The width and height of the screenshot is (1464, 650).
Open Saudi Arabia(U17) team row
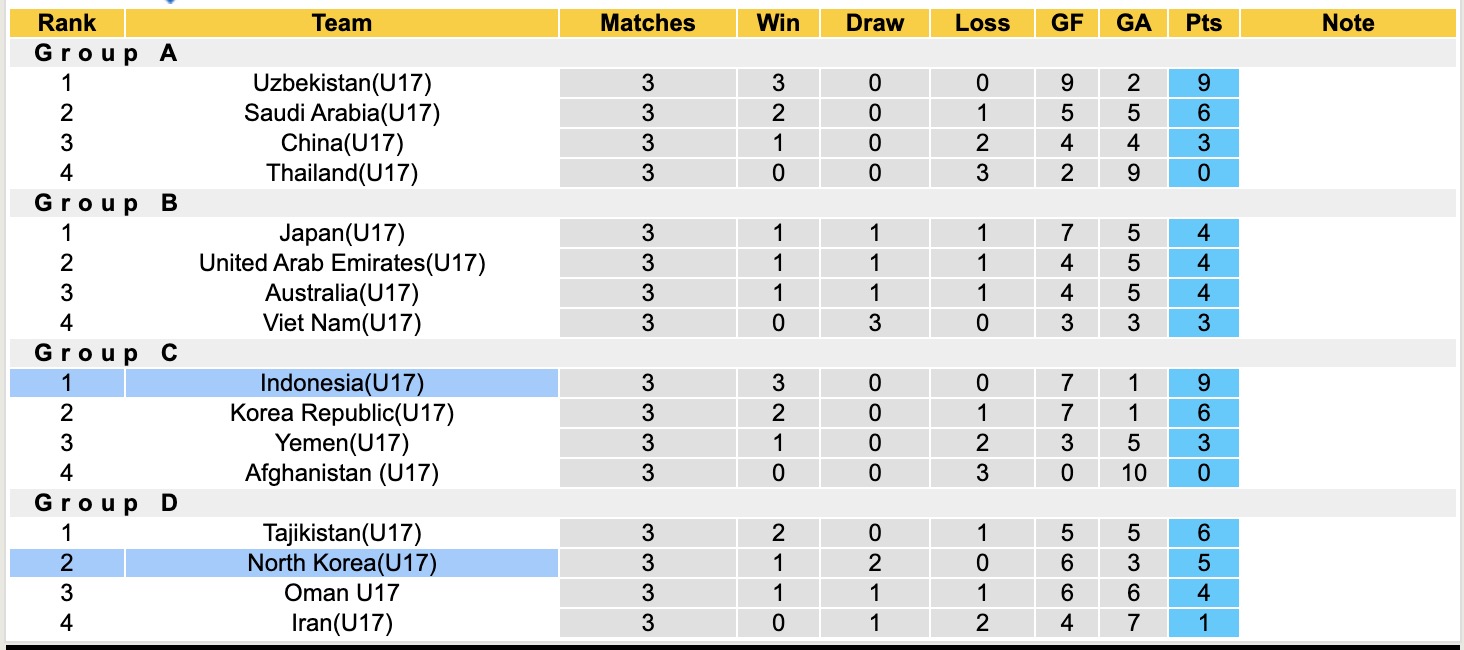(x=342, y=113)
